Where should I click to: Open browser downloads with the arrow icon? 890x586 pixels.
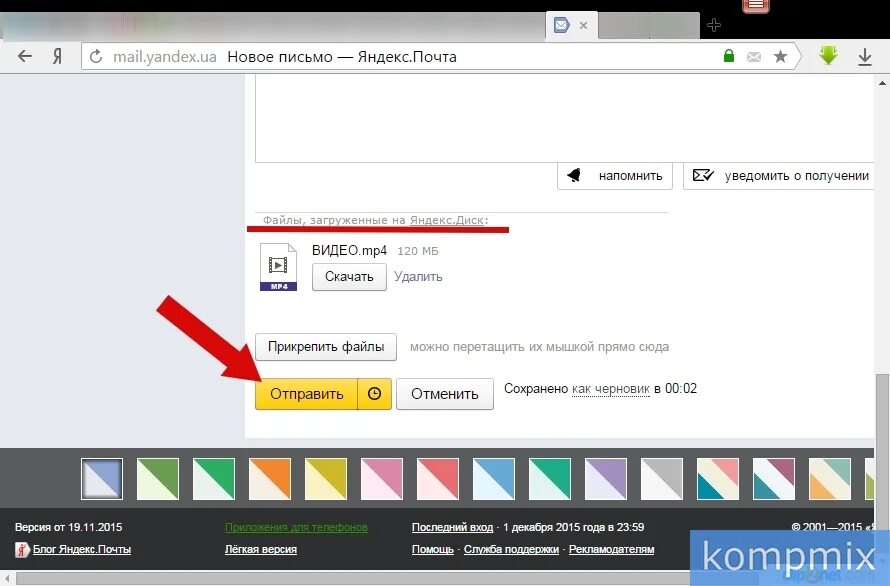(x=864, y=57)
